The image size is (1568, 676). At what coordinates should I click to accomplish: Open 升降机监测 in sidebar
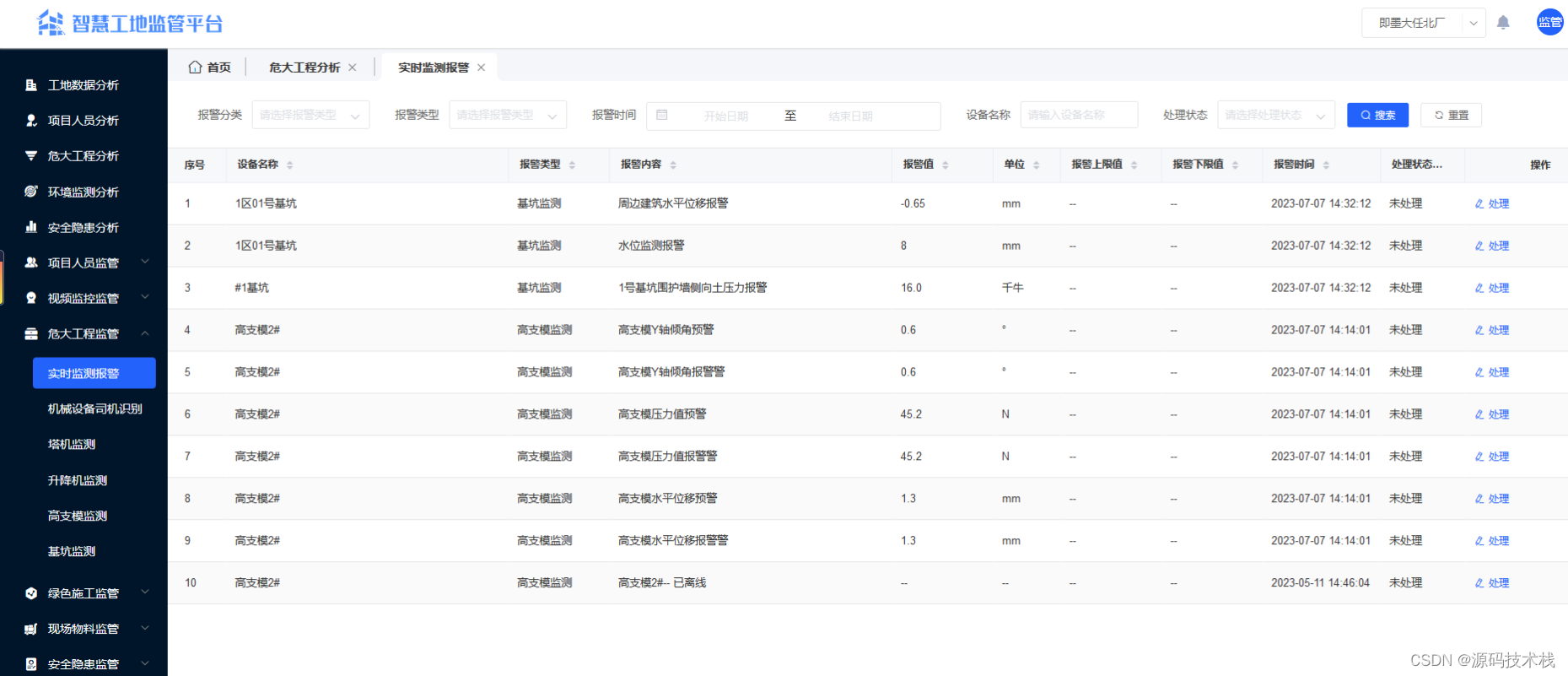[x=78, y=480]
